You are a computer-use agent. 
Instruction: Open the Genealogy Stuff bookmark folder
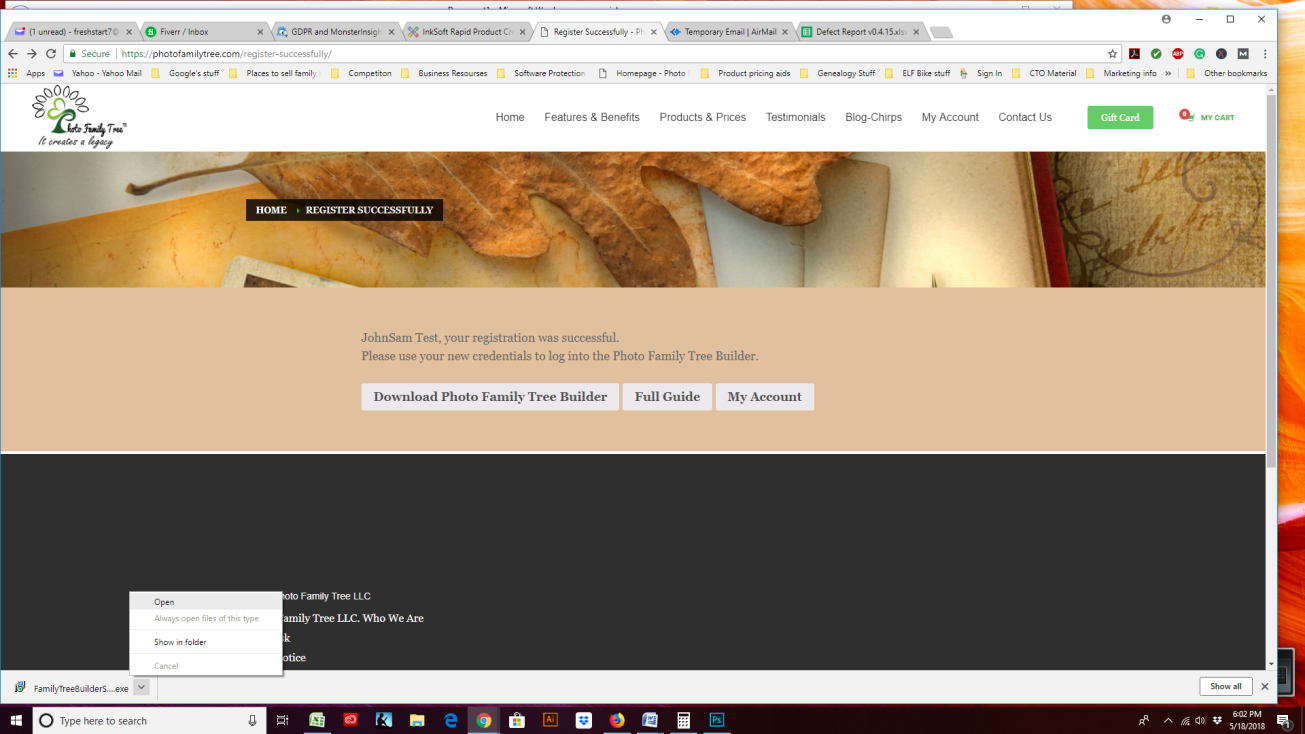pyautogui.click(x=837, y=73)
